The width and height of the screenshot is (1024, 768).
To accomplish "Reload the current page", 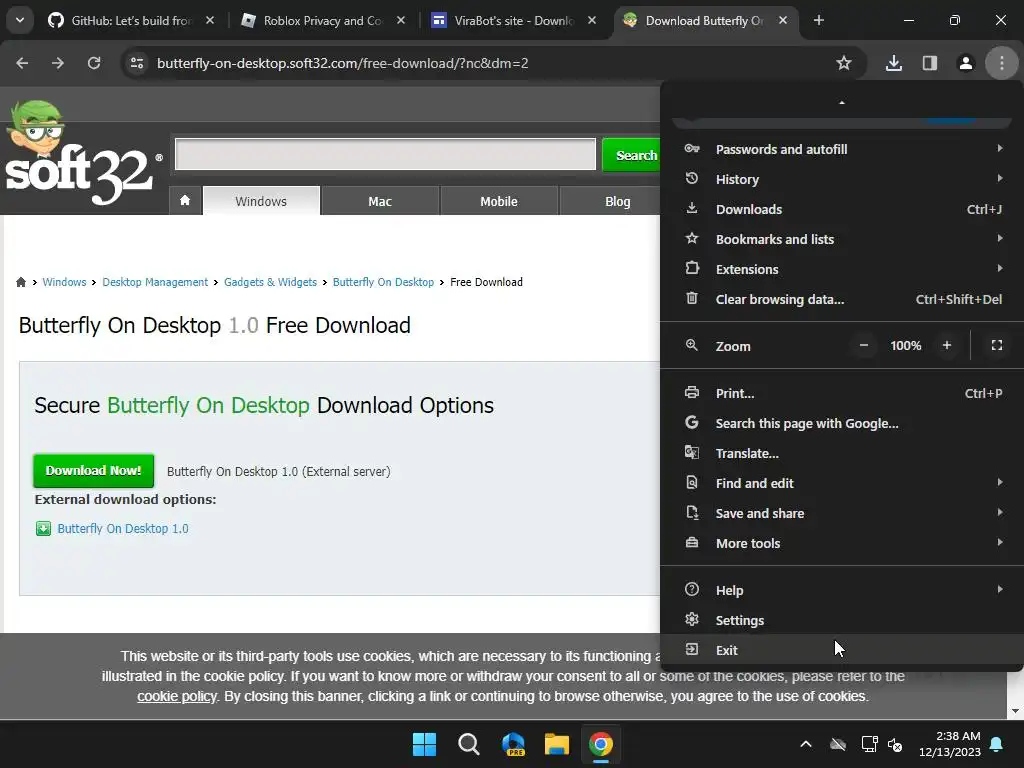I will coord(94,63).
